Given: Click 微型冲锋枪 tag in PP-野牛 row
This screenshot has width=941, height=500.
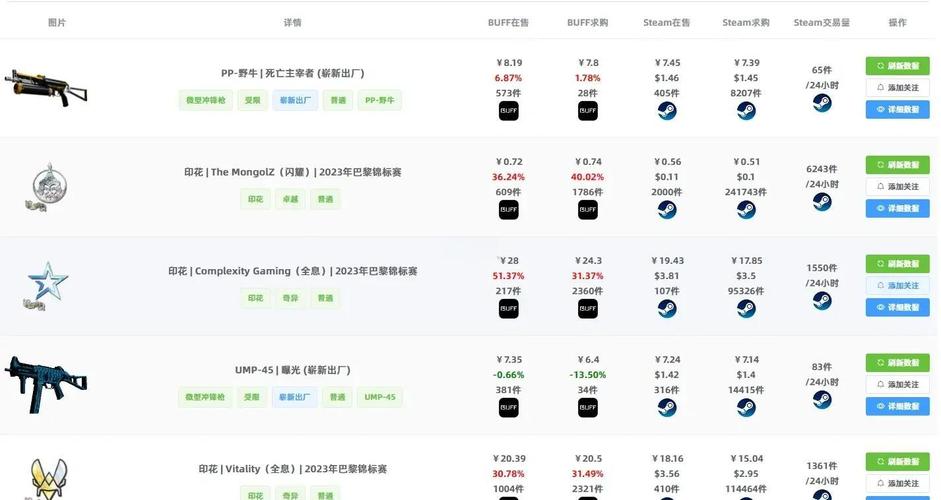Looking at the screenshot, I should [x=206, y=100].
